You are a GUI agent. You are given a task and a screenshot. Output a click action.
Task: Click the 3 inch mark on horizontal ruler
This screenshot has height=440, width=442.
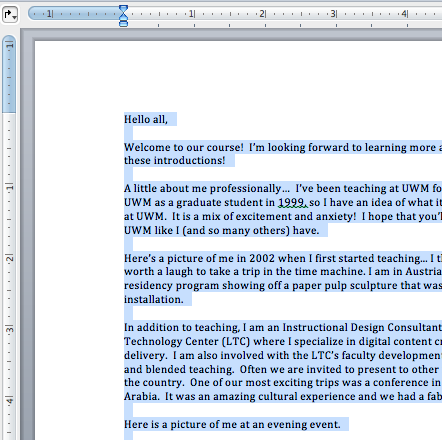click(x=333, y=14)
